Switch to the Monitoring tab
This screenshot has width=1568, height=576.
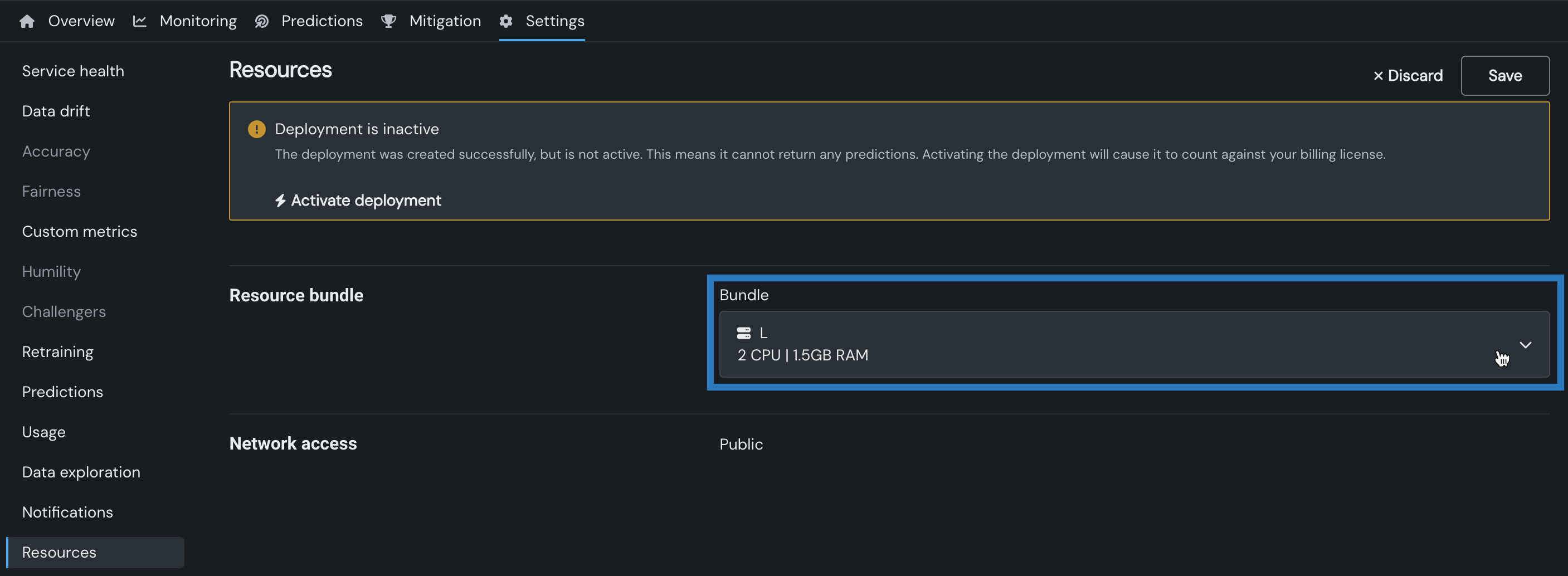(x=198, y=21)
